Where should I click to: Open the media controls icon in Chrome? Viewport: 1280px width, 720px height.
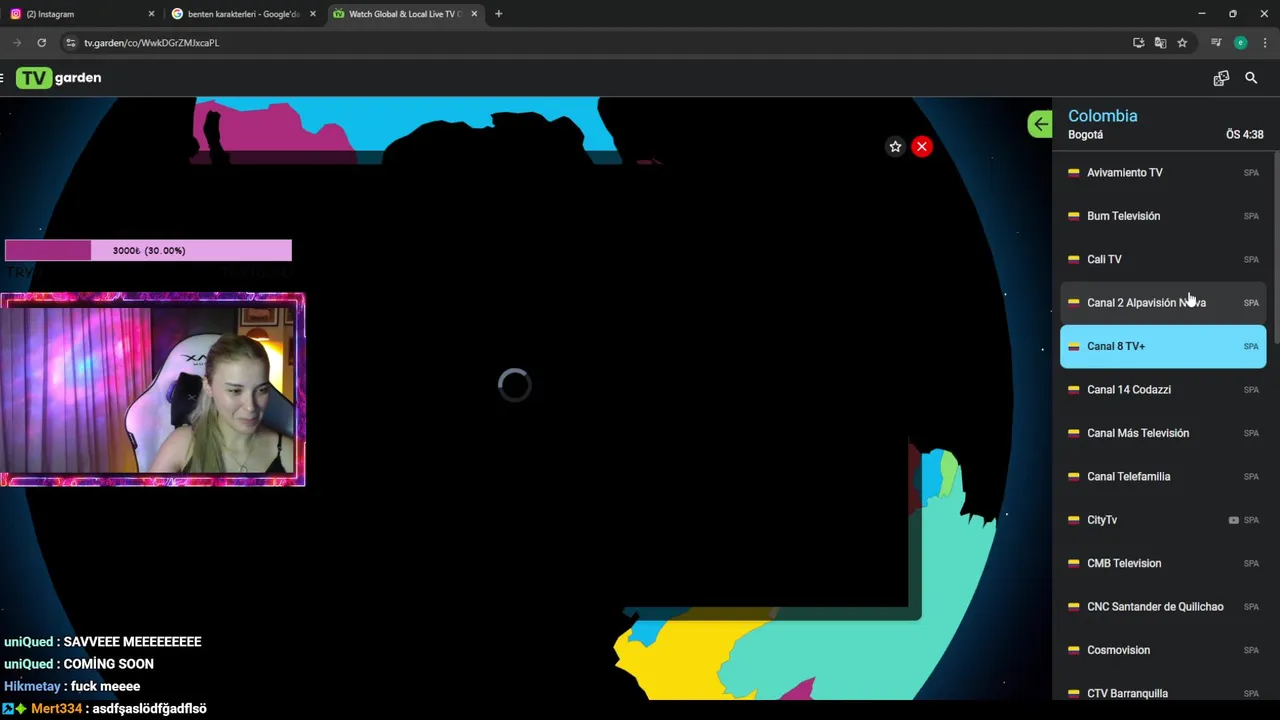coord(1216,43)
